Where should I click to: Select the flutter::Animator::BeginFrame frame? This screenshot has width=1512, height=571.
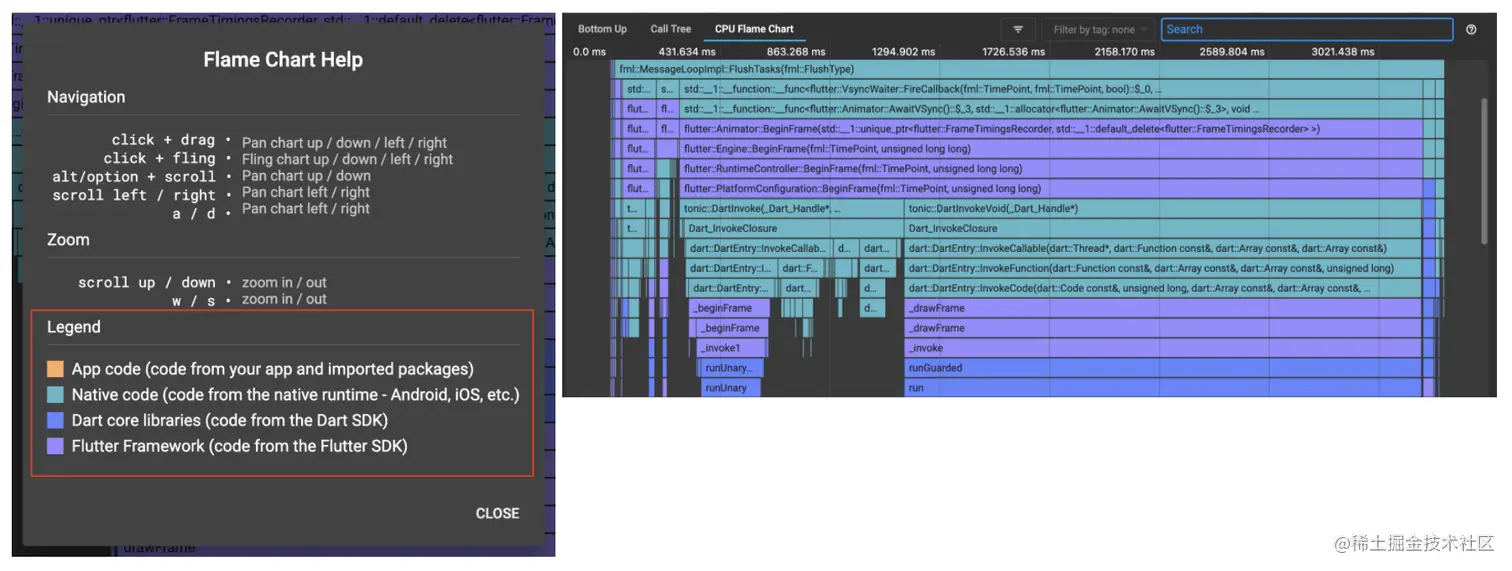pyautogui.click(x=1050, y=129)
